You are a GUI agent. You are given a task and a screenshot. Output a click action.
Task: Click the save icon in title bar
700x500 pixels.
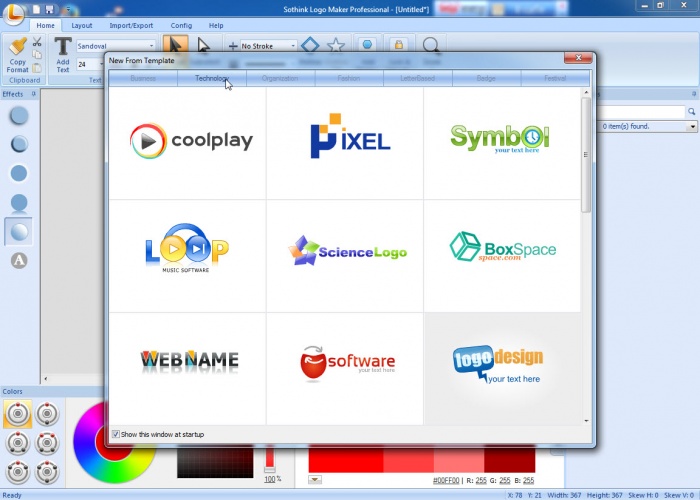(50, 9)
